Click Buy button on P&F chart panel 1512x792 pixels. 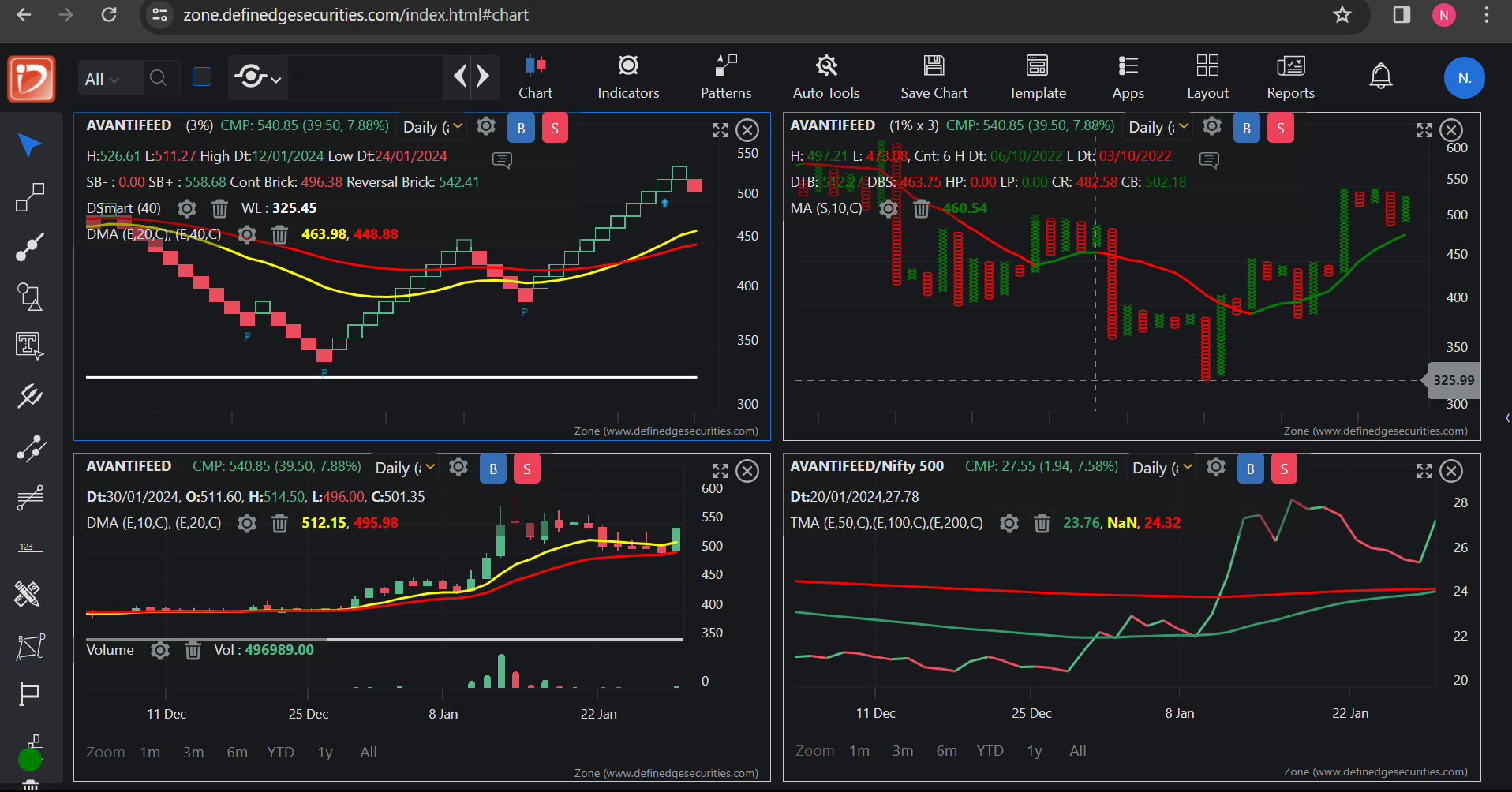1247,128
